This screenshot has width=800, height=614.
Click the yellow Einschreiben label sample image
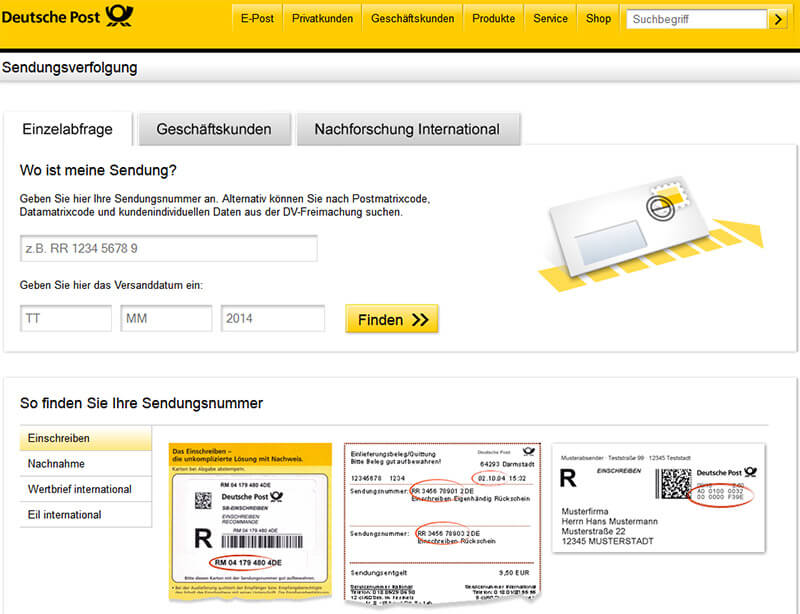point(250,521)
